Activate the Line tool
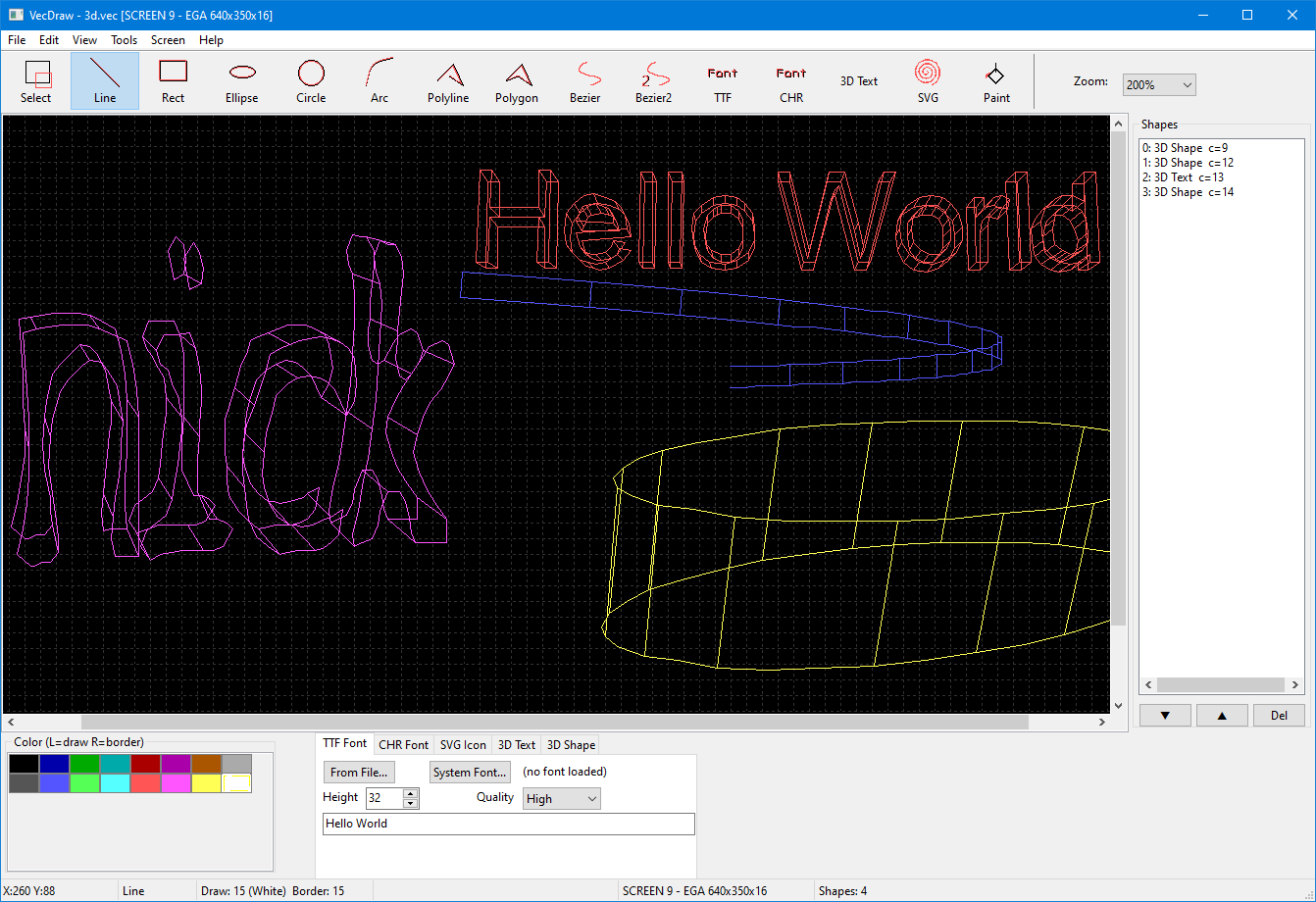 click(x=105, y=80)
